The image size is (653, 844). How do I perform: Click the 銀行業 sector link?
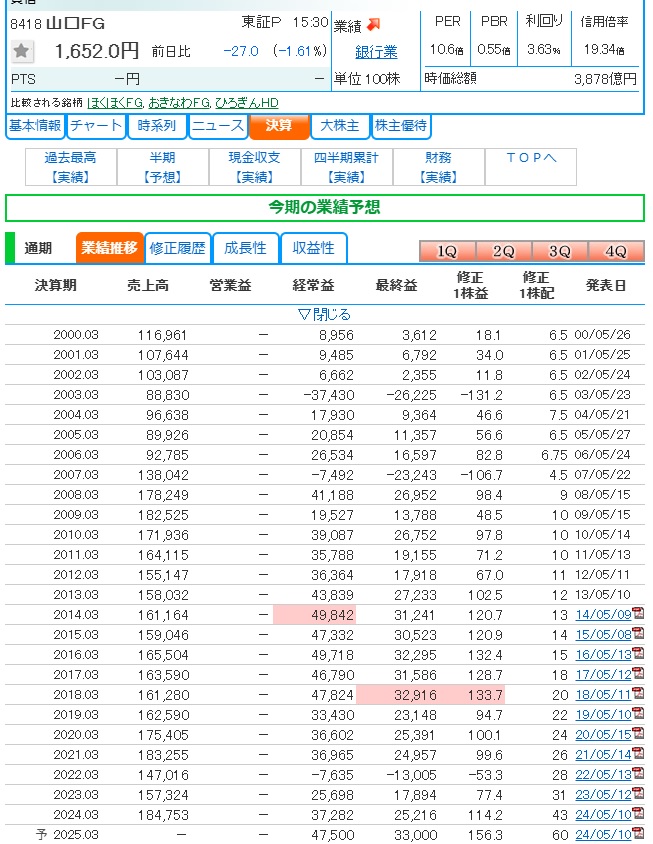click(376, 52)
